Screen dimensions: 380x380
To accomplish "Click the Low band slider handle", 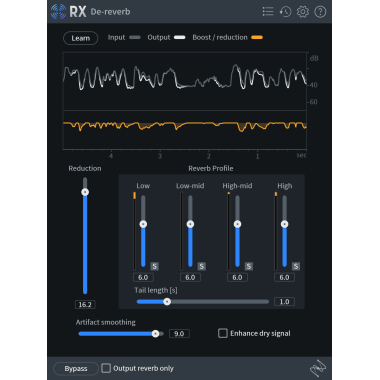I will tap(143, 224).
